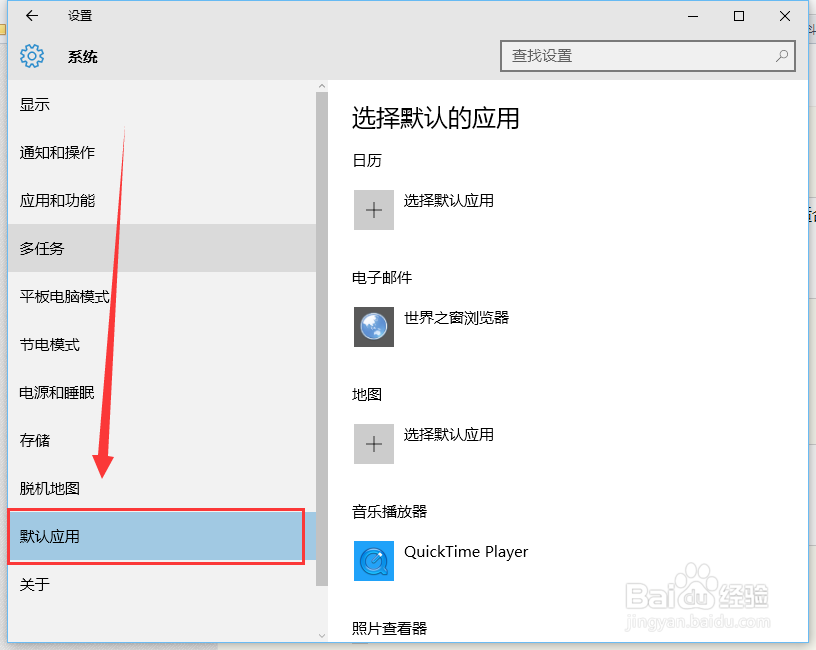Maximize the settings window
816x650 pixels.
[x=738, y=16]
